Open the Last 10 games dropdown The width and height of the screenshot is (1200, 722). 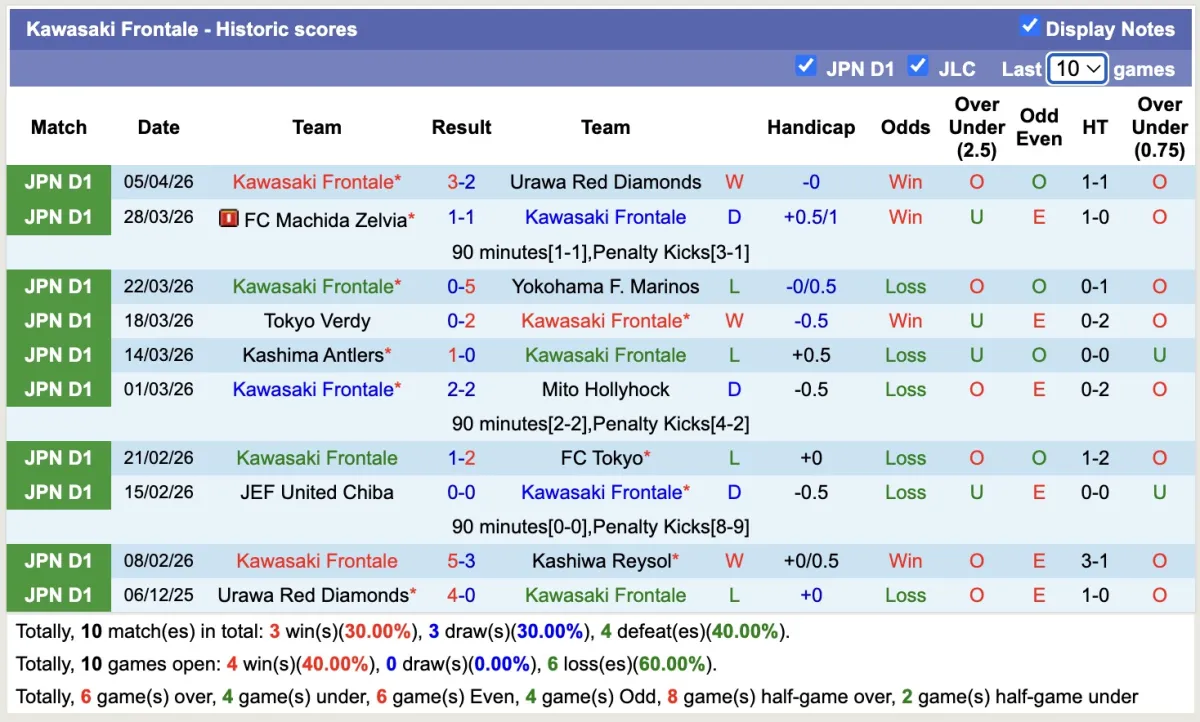click(1076, 69)
